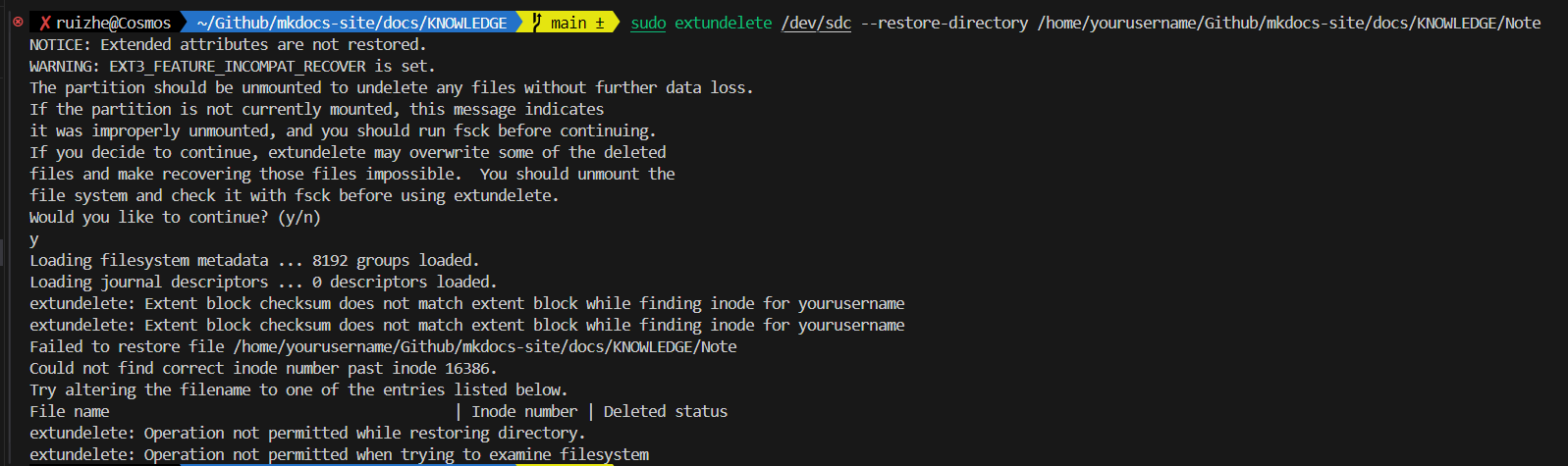The height and width of the screenshot is (466, 1568).
Task: Click the underlined /dev/sdc device path
Action: tap(816, 23)
